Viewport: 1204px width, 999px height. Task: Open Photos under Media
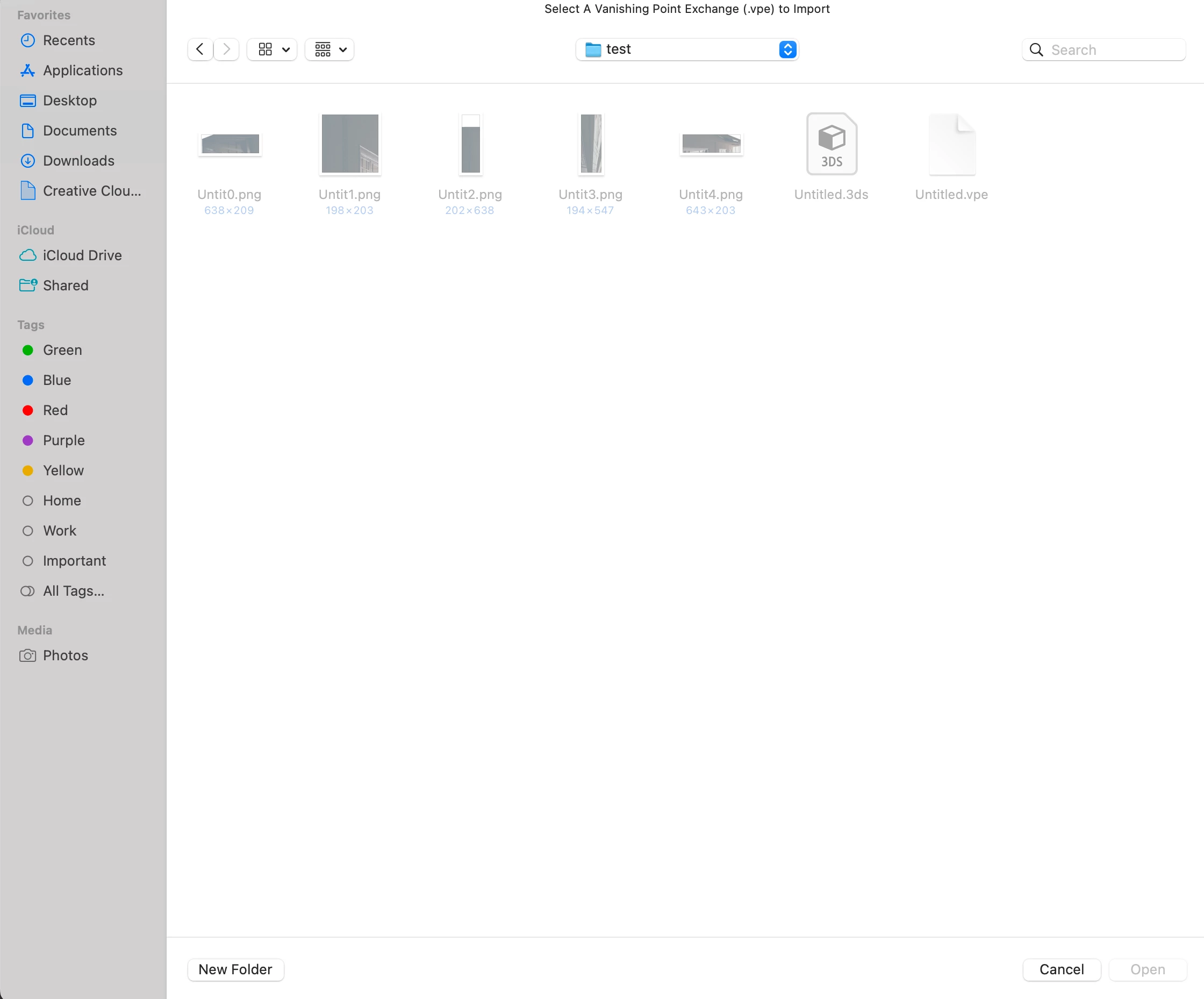click(66, 655)
